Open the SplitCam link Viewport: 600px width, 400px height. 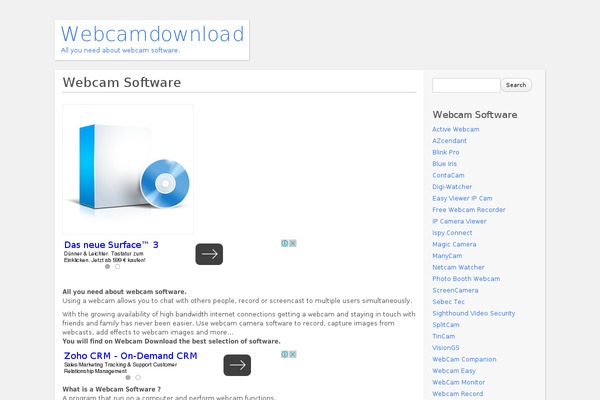(446, 325)
